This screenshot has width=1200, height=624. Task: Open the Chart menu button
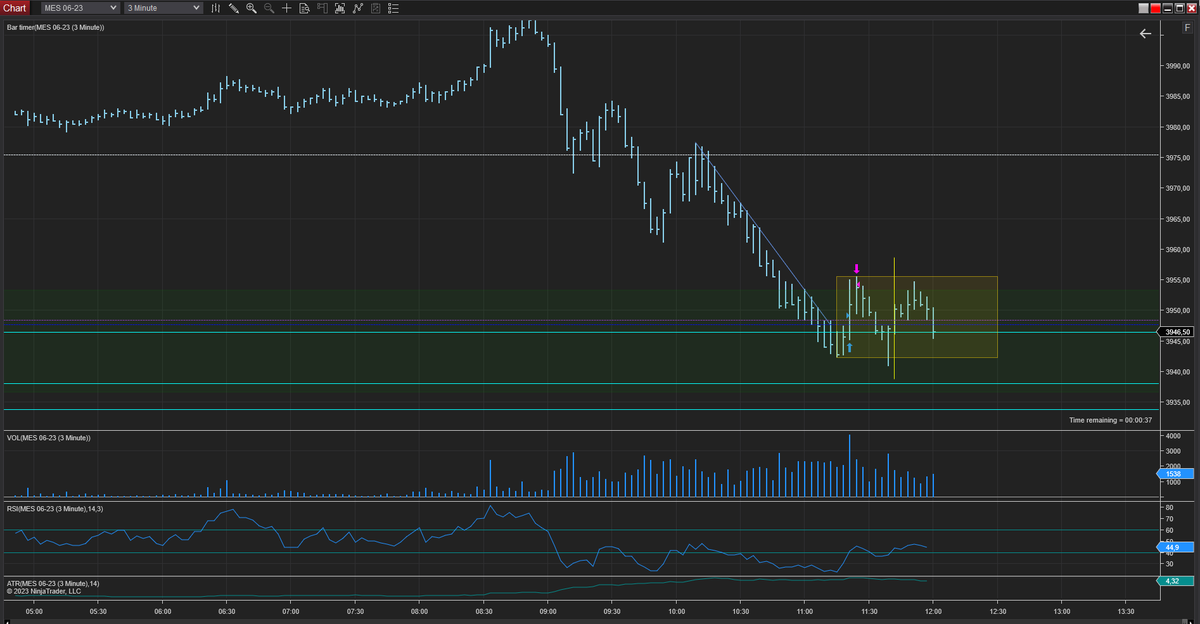14,8
